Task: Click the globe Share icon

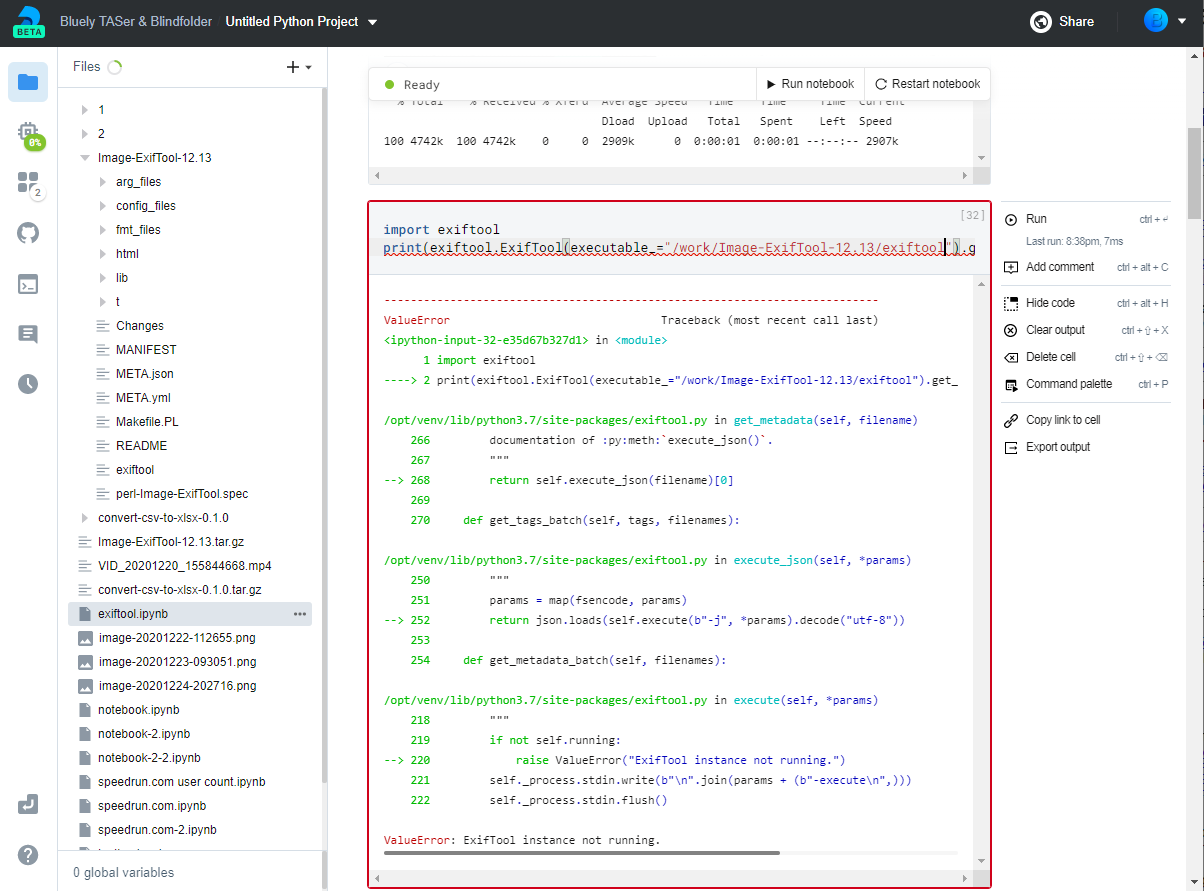Action: [x=1040, y=21]
